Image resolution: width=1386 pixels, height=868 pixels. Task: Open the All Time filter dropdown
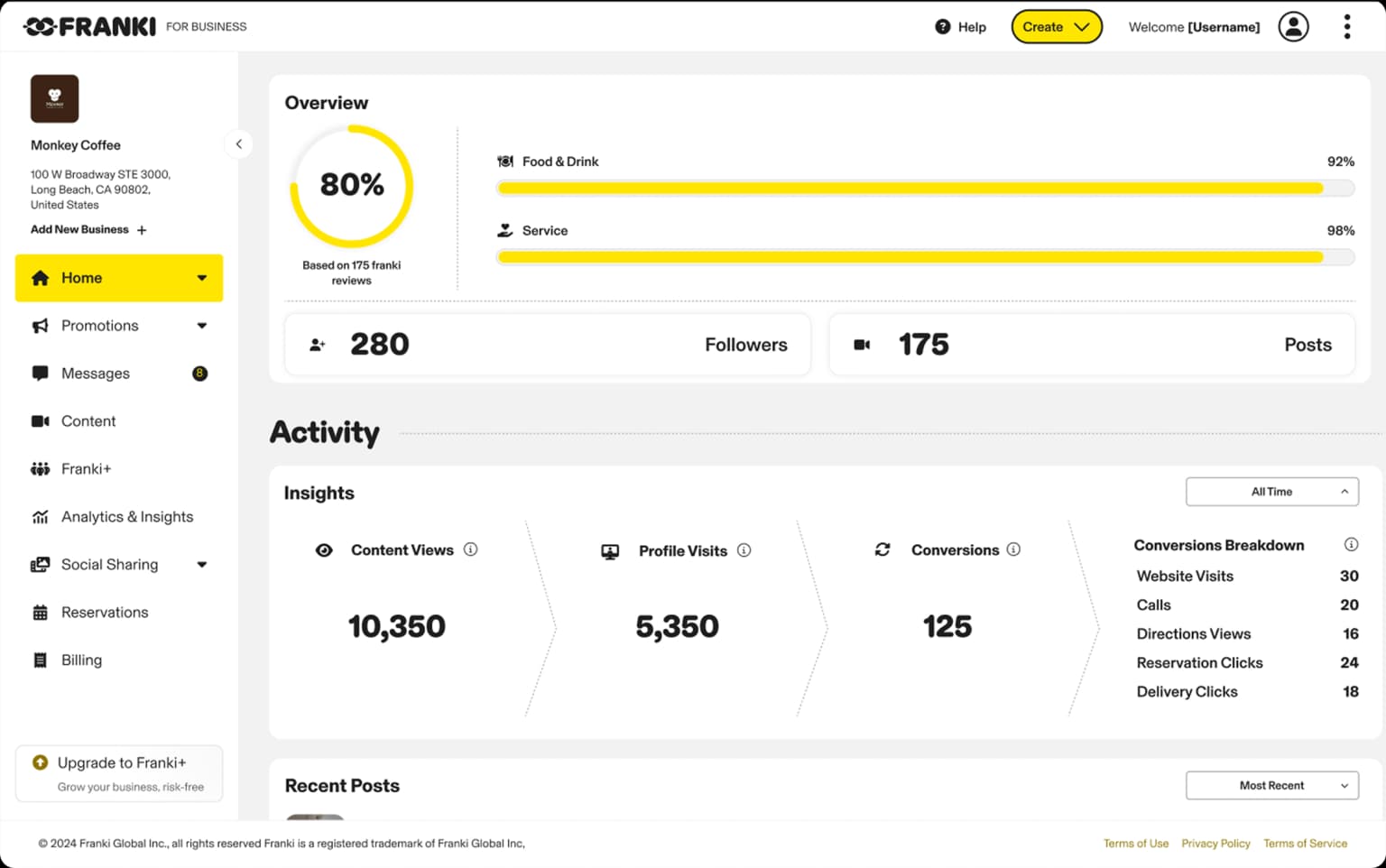pos(1271,491)
